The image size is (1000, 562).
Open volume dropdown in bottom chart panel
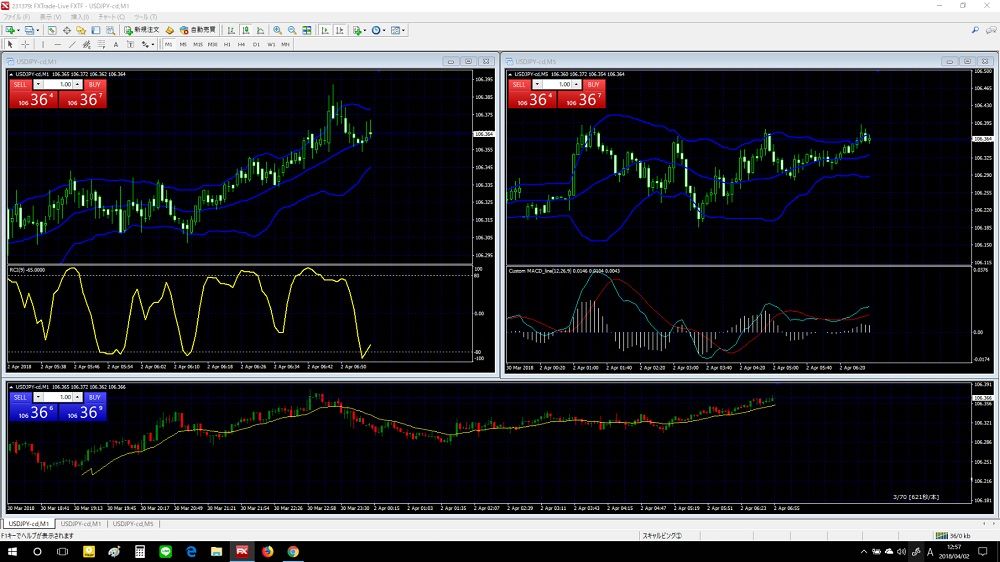(x=38, y=397)
